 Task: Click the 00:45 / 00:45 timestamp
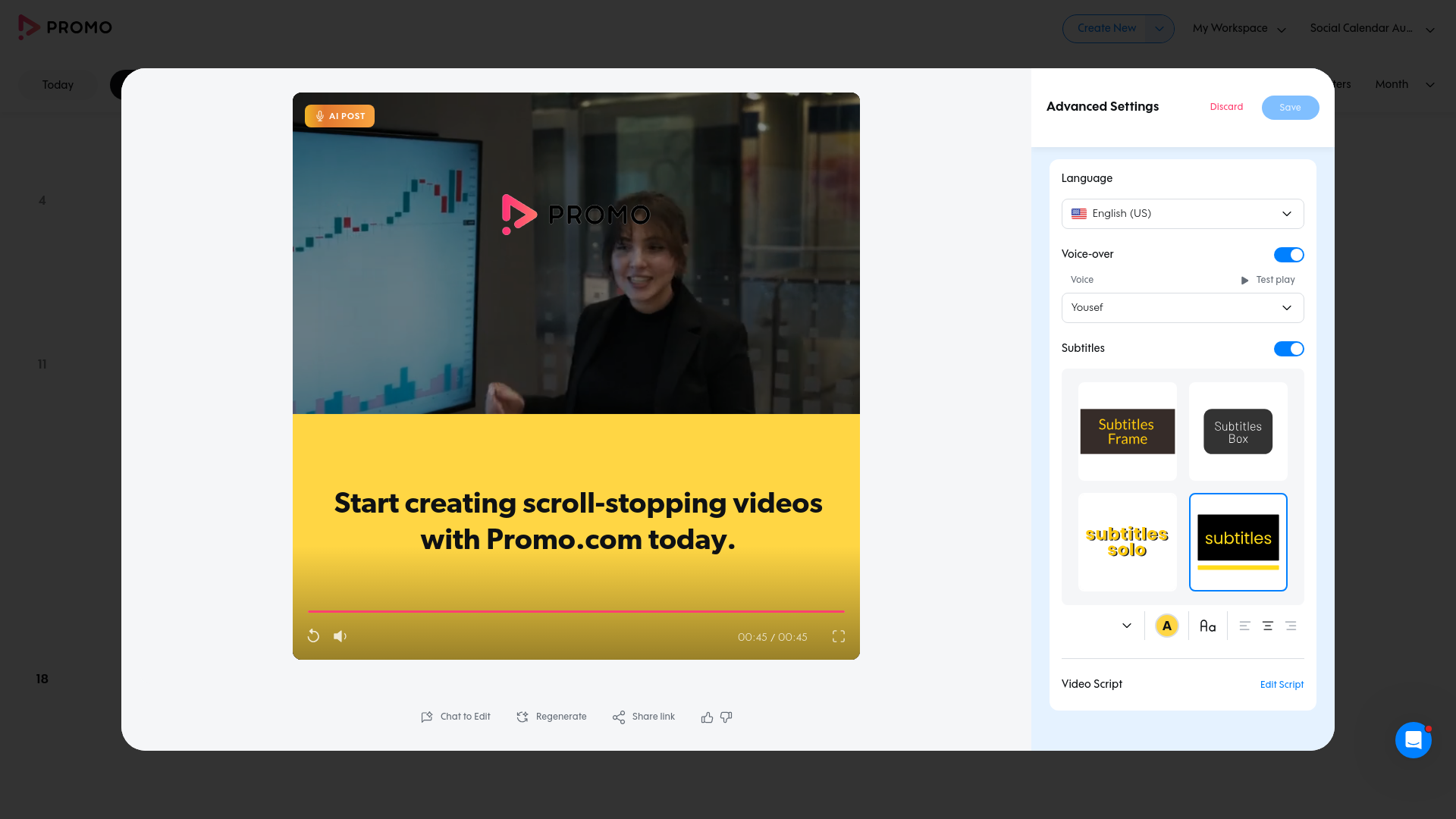coord(772,637)
